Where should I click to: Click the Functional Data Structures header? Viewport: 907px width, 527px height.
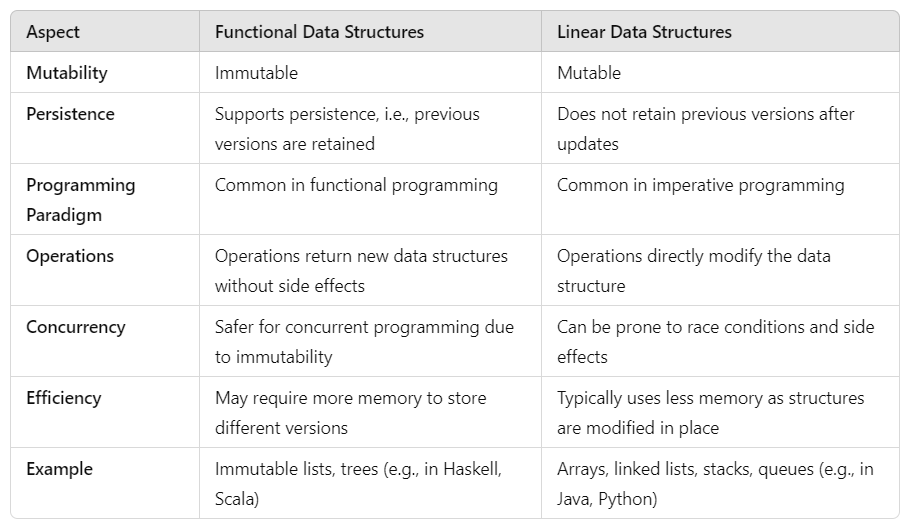click(x=319, y=32)
